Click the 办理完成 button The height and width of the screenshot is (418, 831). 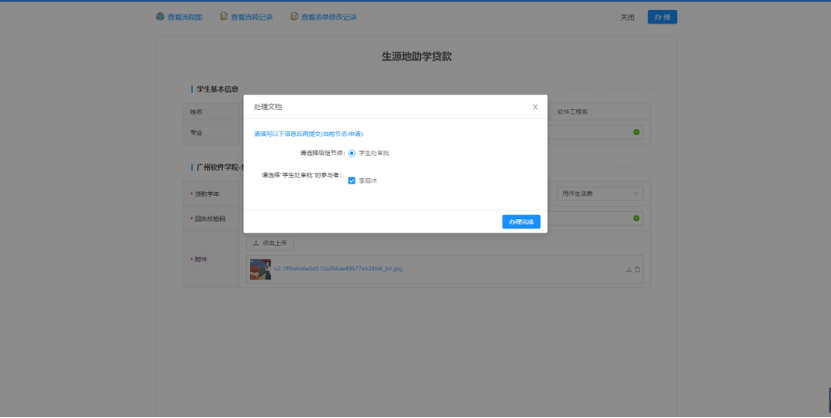521,222
